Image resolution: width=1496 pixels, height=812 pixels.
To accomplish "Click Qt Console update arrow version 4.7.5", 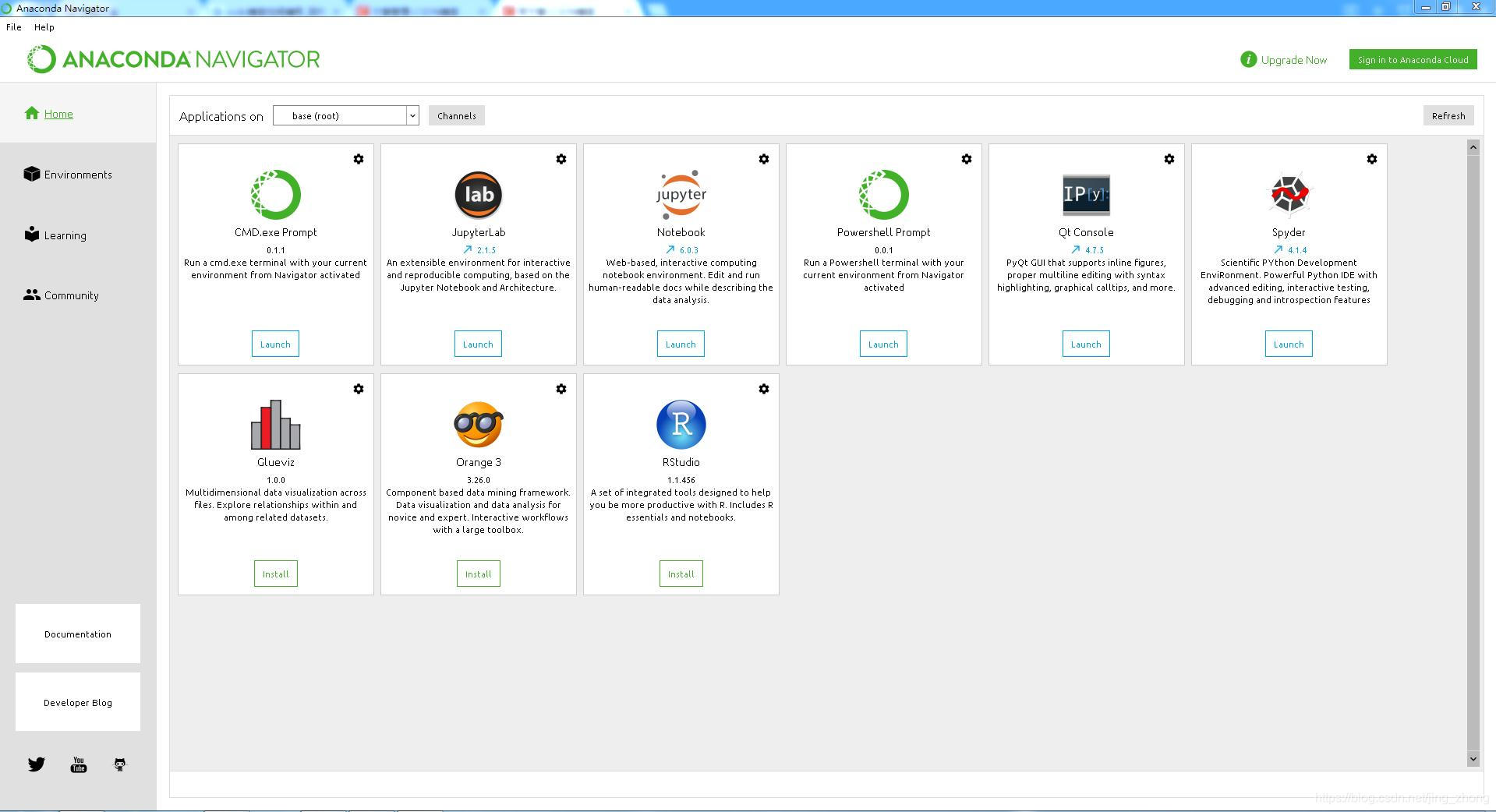I will (x=1088, y=250).
